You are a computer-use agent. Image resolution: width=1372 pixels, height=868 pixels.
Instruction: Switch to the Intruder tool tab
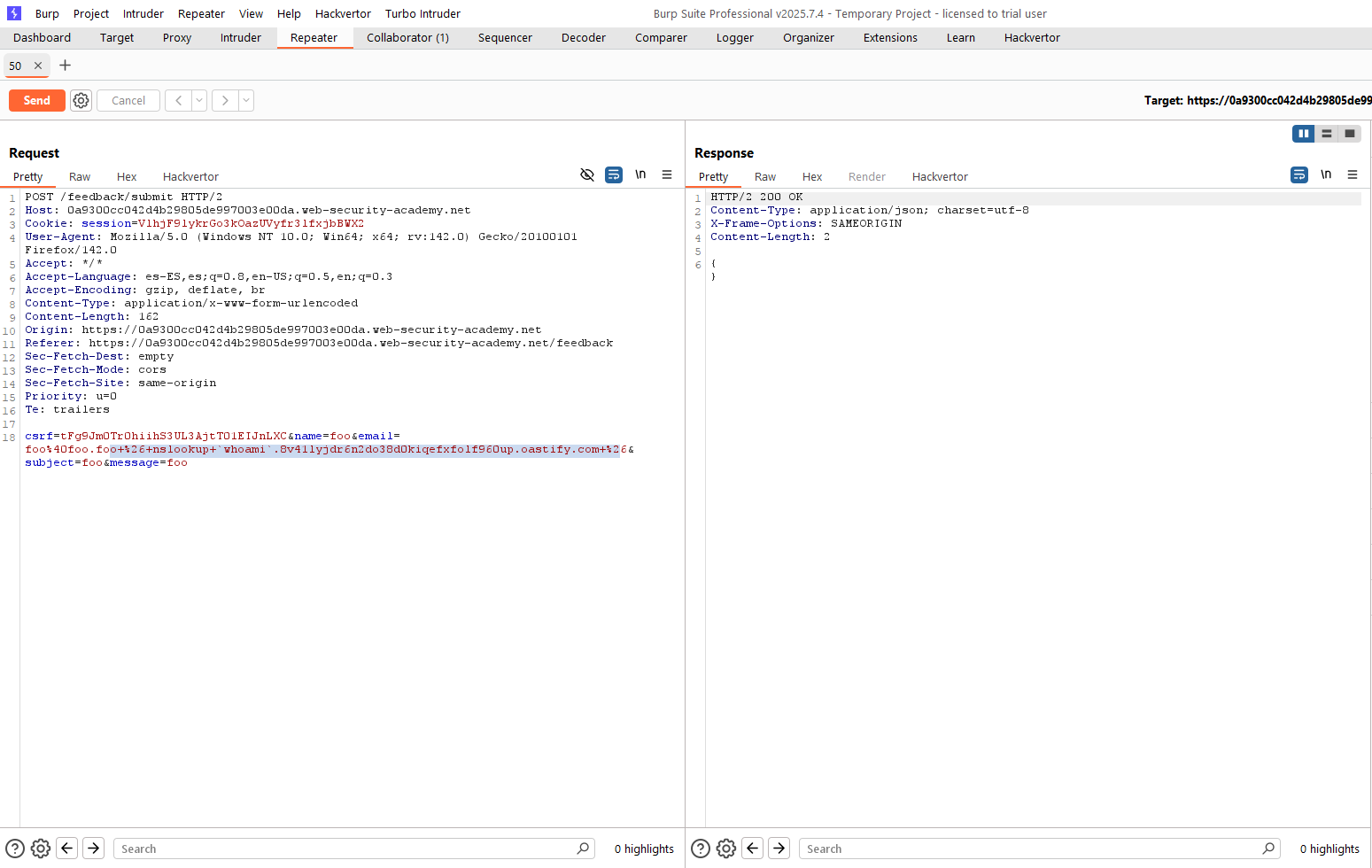pyautogui.click(x=240, y=38)
